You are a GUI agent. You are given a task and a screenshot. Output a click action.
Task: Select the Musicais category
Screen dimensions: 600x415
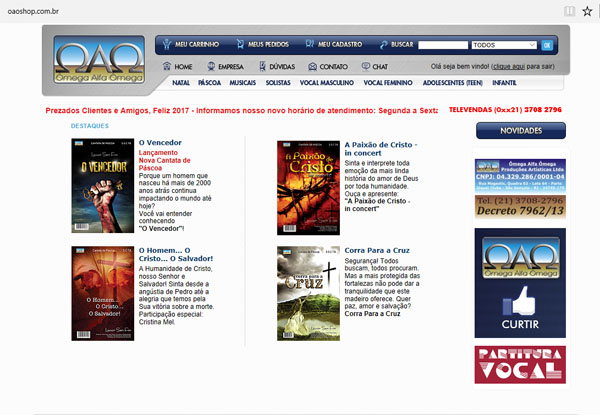pos(243,83)
